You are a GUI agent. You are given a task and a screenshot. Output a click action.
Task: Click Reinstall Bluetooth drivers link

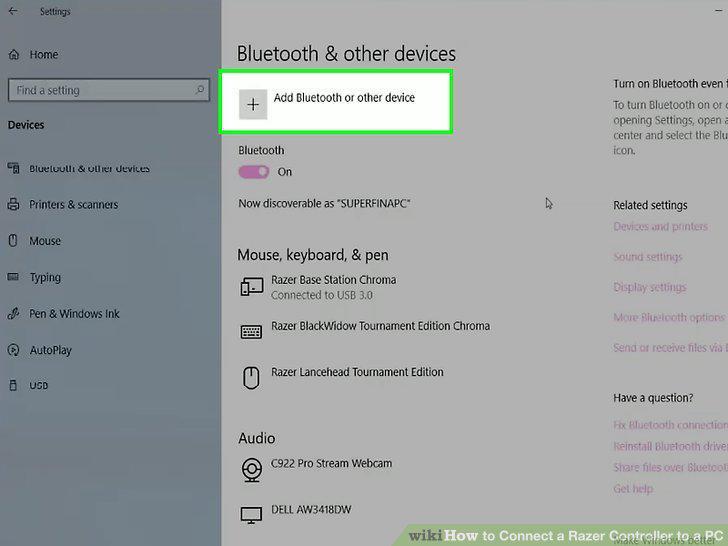(670, 446)
